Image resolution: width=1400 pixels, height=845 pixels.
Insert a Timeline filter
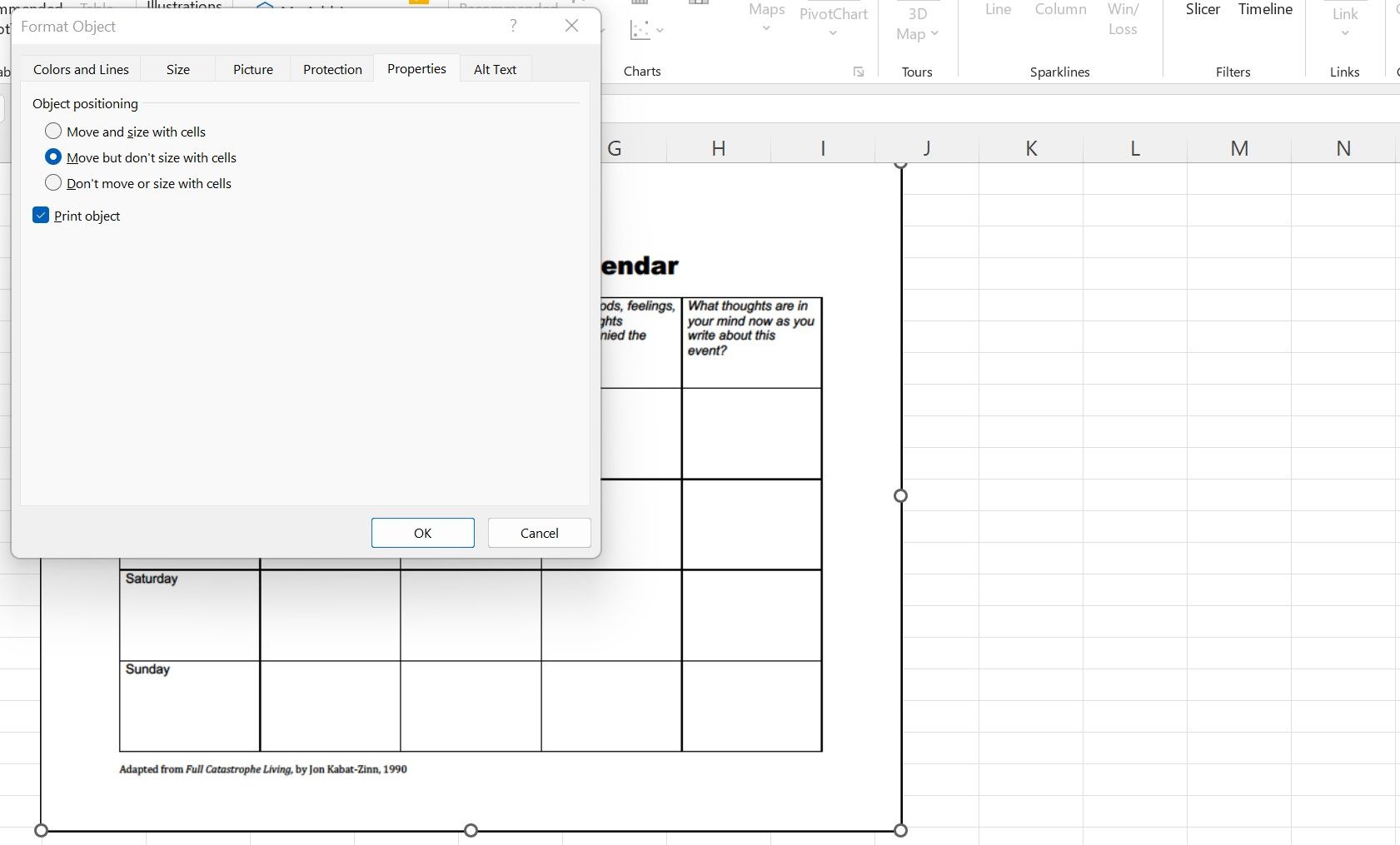point(1264,9)
